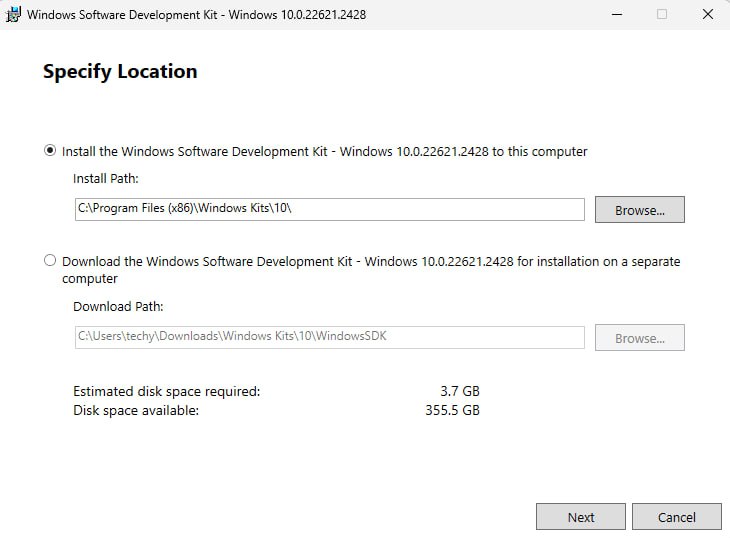Click the Download Path text field
Viewport: 730px width, 538px height.
pyautogui.click(x=328, y=337)
